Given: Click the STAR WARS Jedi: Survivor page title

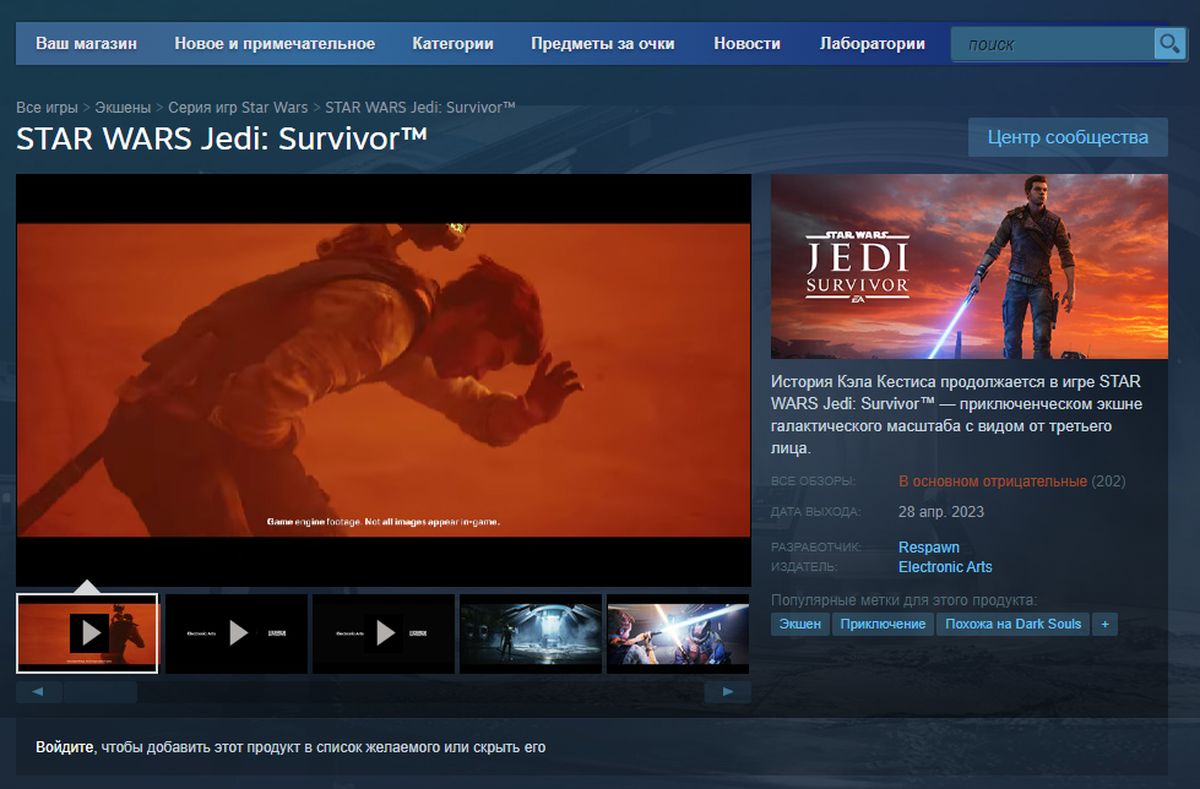Looking at the screenshot, I should click(222, 138).
